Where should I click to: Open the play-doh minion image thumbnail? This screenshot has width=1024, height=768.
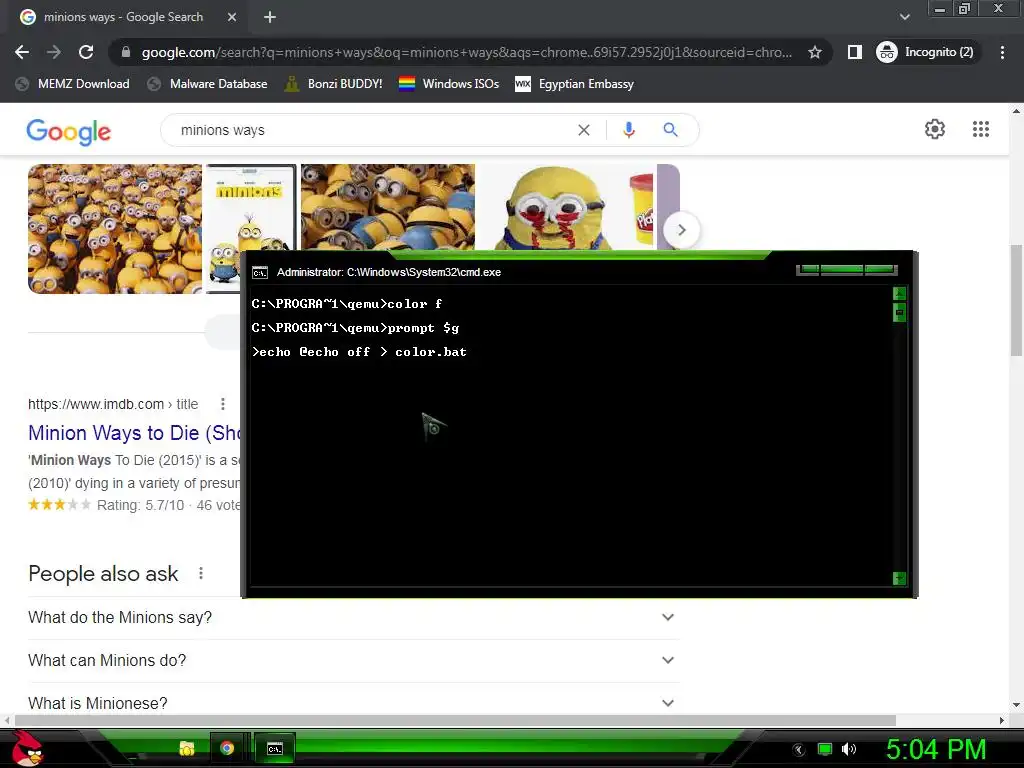coord(567,207)
